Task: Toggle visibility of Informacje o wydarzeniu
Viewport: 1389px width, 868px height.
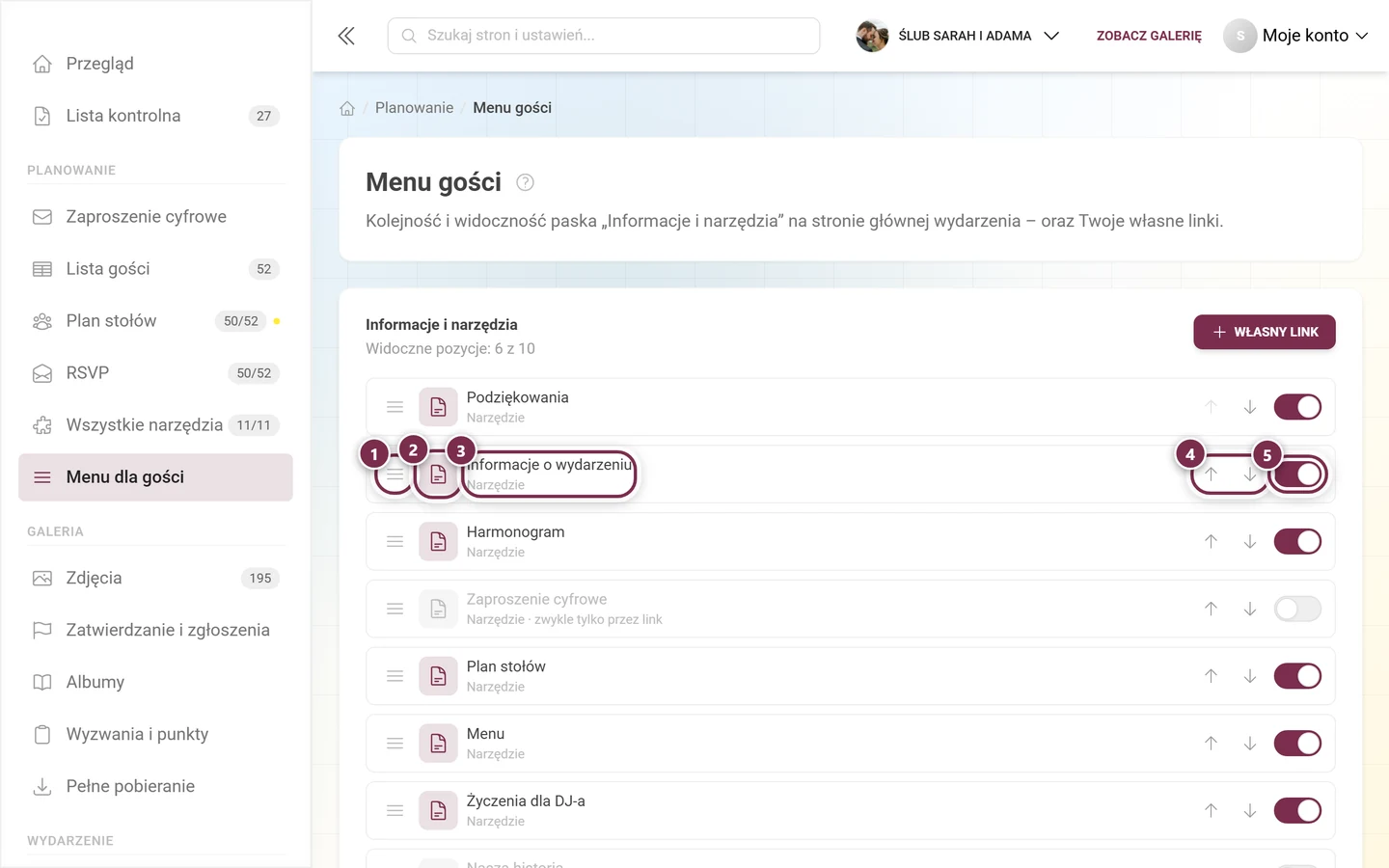Action: click(x=1297, y=475)
